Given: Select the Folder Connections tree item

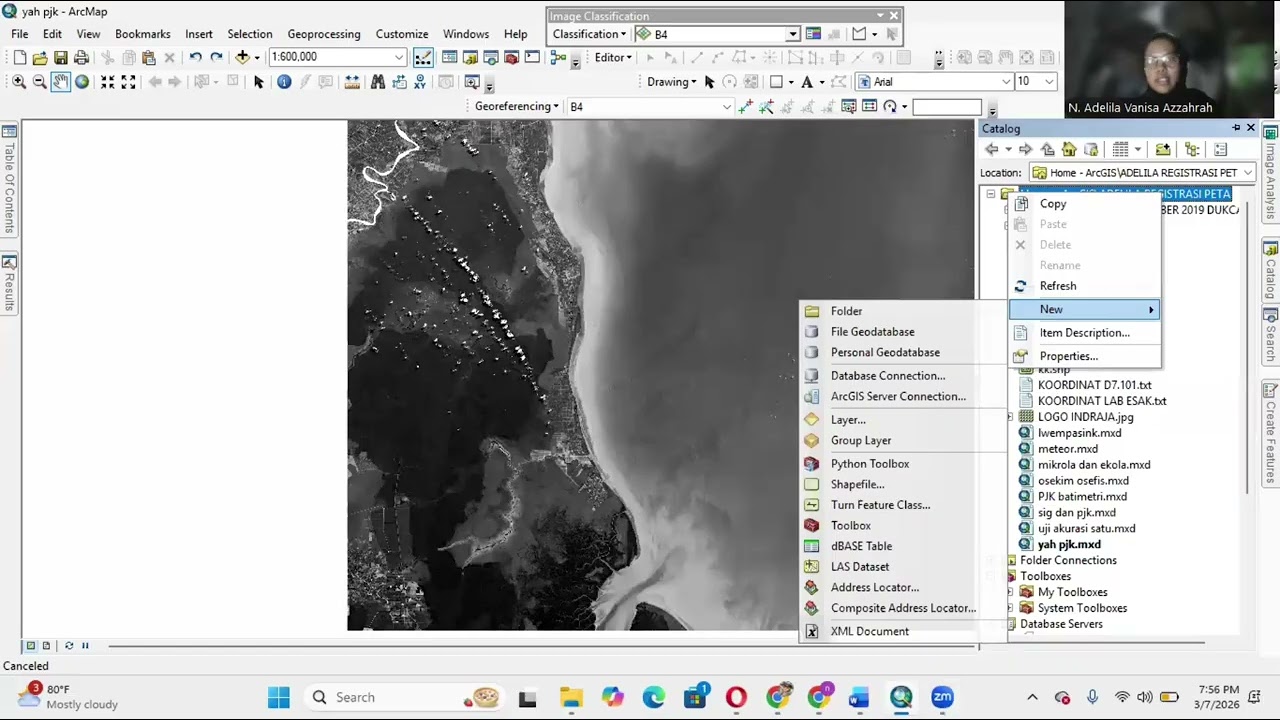Looking at the screenshot, I should click(x=1068, y=561).
